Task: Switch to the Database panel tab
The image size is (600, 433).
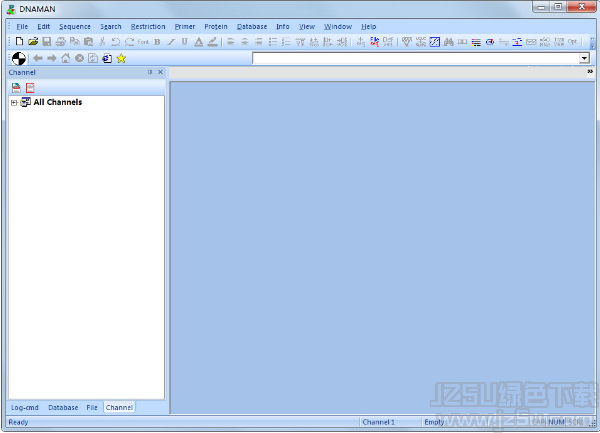Action: pos(63,407)
